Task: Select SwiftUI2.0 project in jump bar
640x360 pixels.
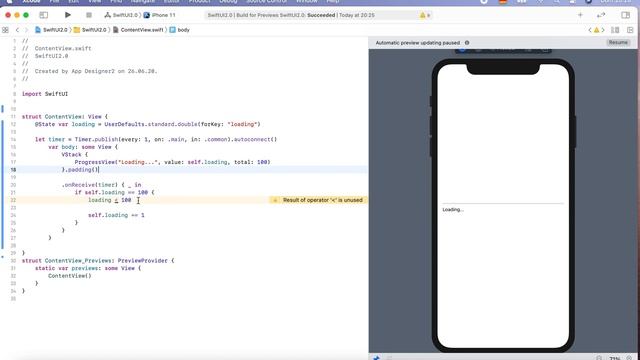Action: [51, 30]
